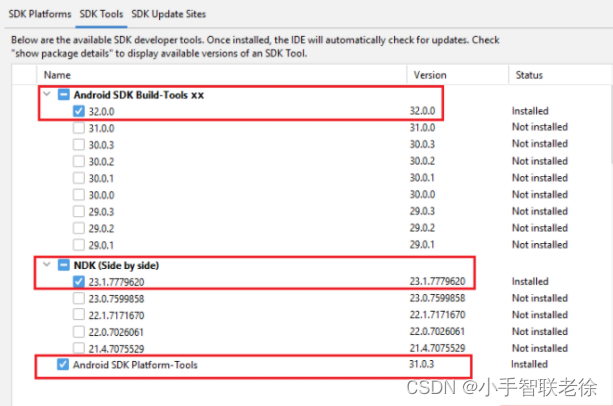The width and height of the screenshot is (613, 406).
Task: Uncheck Build-Tools version 32.0.0
Action: point(79,111)
